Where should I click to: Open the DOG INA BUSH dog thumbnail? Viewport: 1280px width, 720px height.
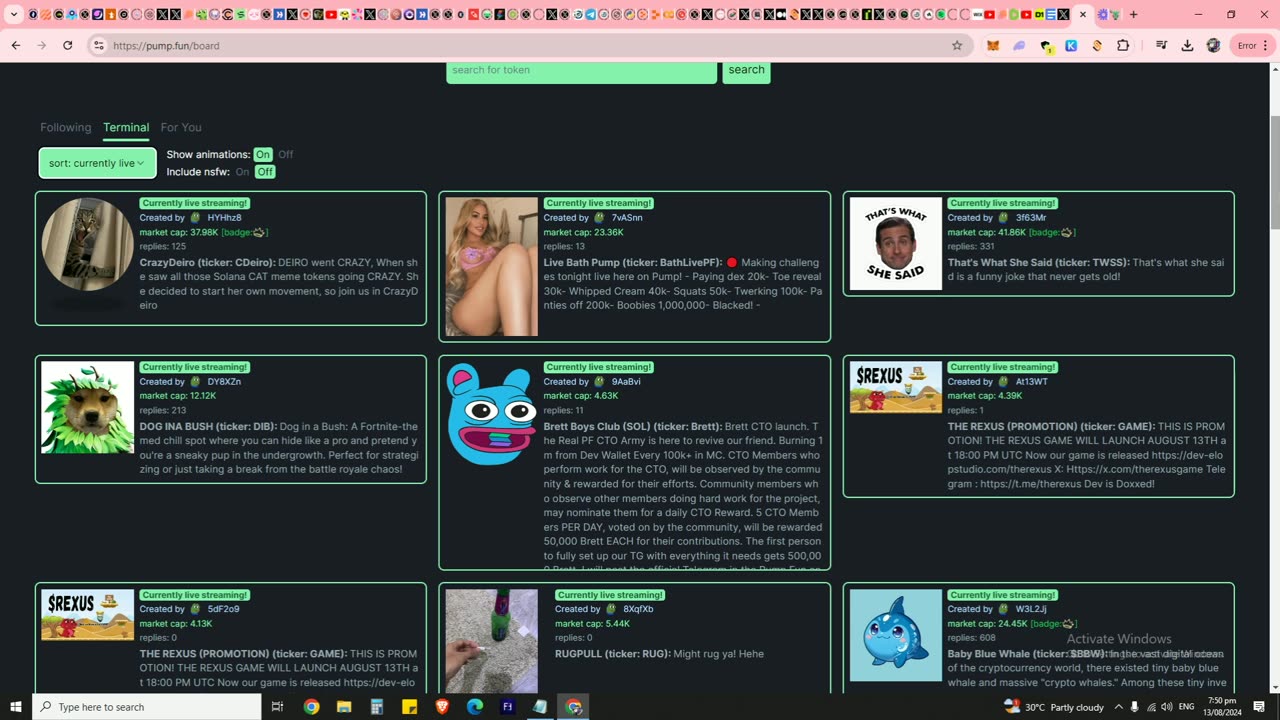[87, 407]
